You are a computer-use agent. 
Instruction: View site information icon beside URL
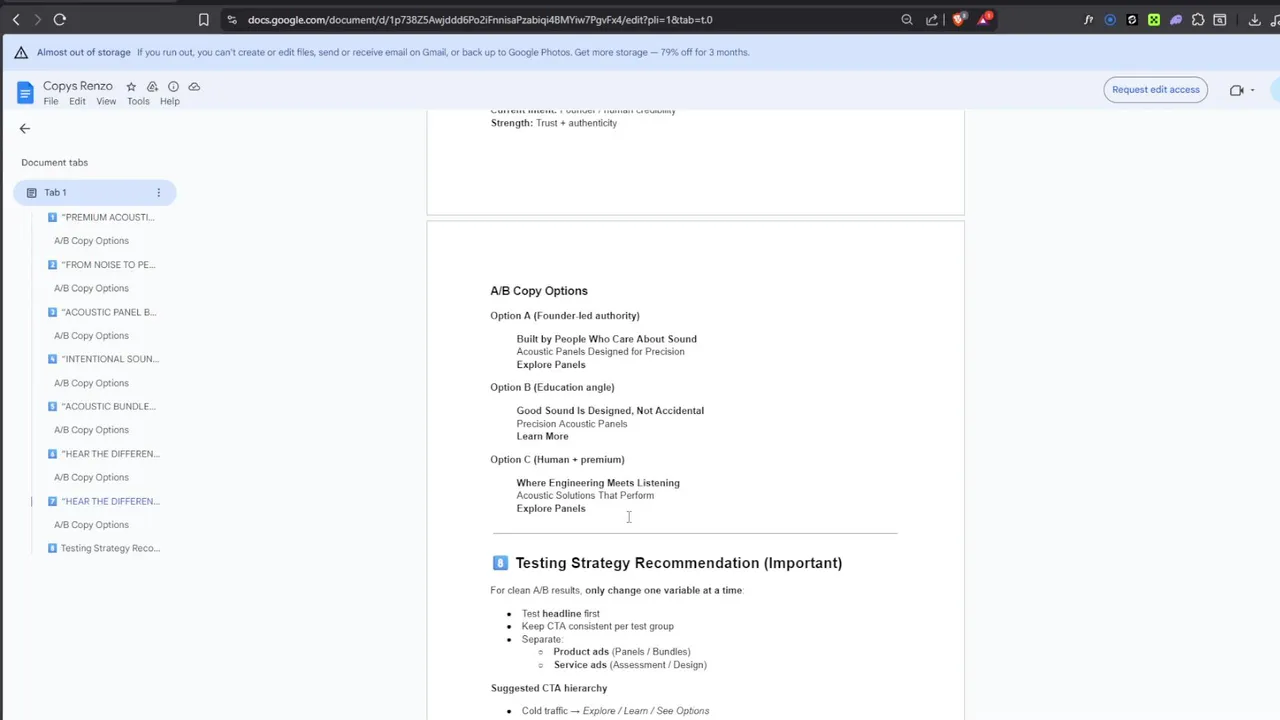point(232,19)
